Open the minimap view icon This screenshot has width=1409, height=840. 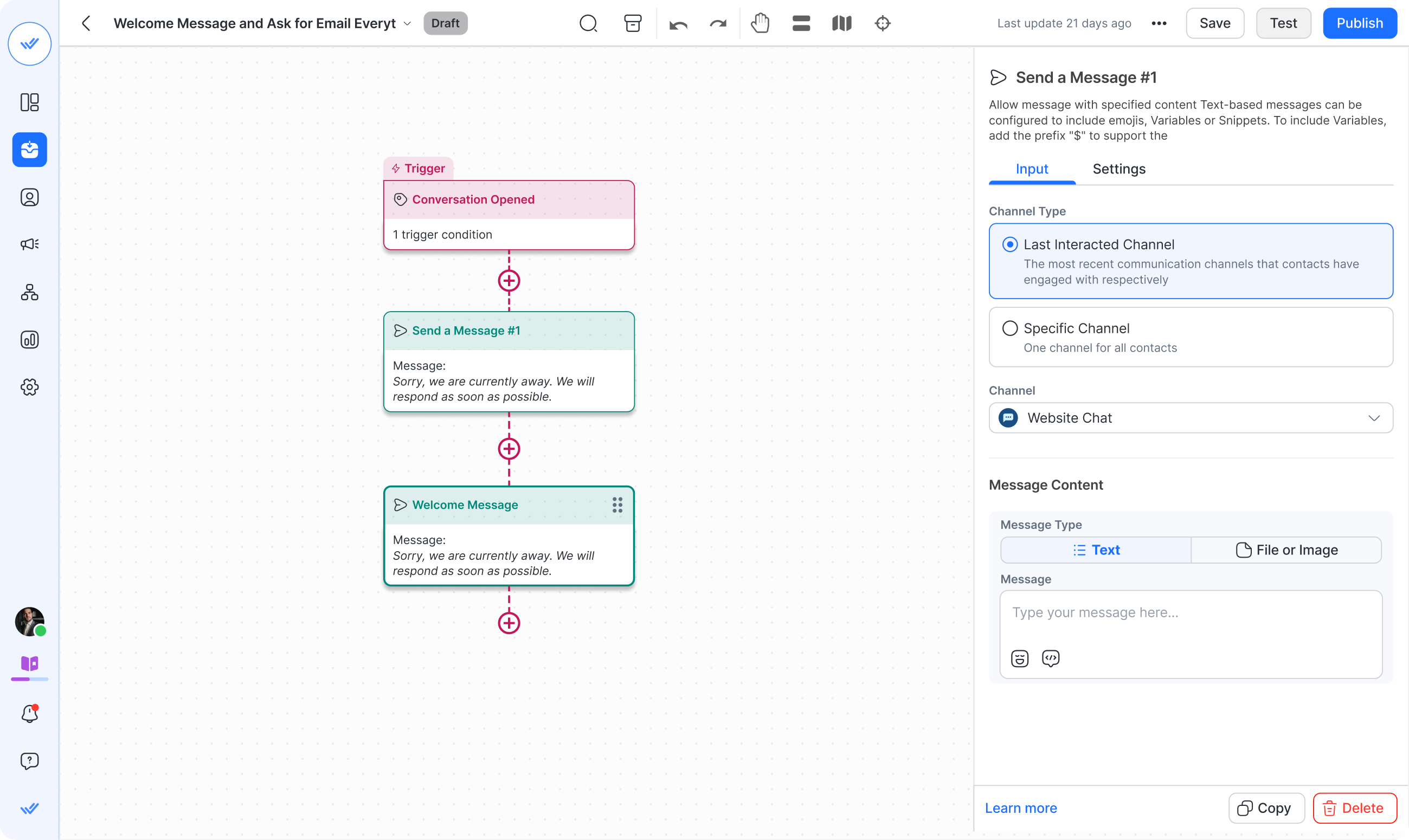[x=841, y=23]
